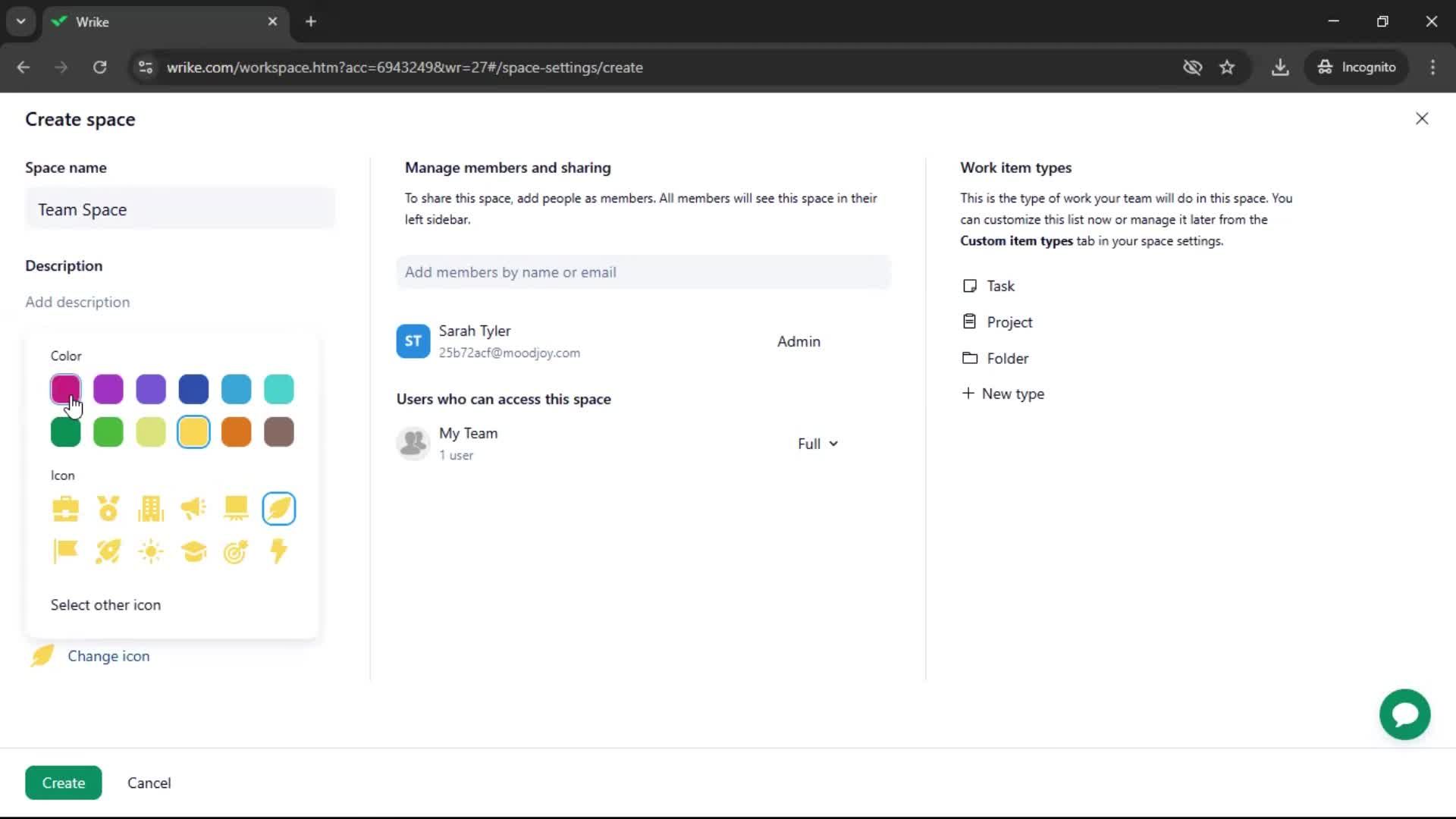
Task: Pick the turquoise color swatch
Action: (x=279, y=389)
